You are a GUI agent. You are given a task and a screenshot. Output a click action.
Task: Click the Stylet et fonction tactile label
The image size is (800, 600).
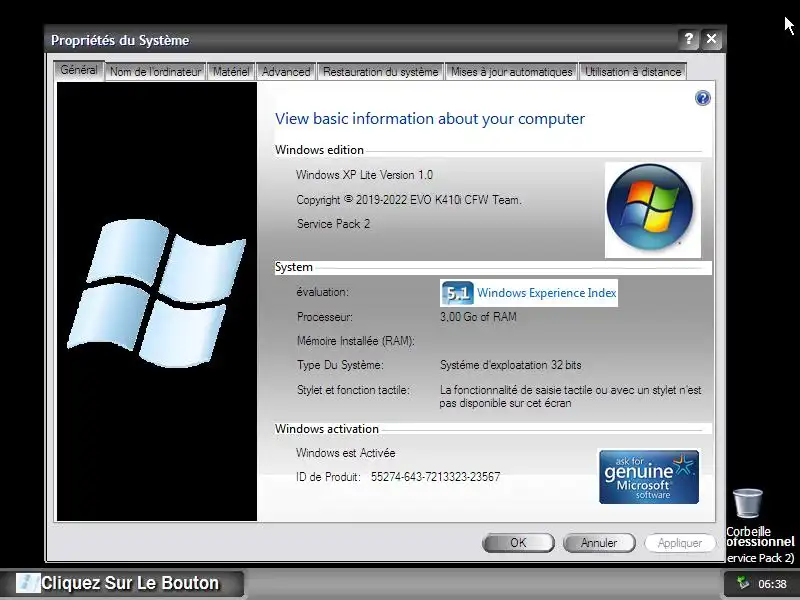[353, 390]
